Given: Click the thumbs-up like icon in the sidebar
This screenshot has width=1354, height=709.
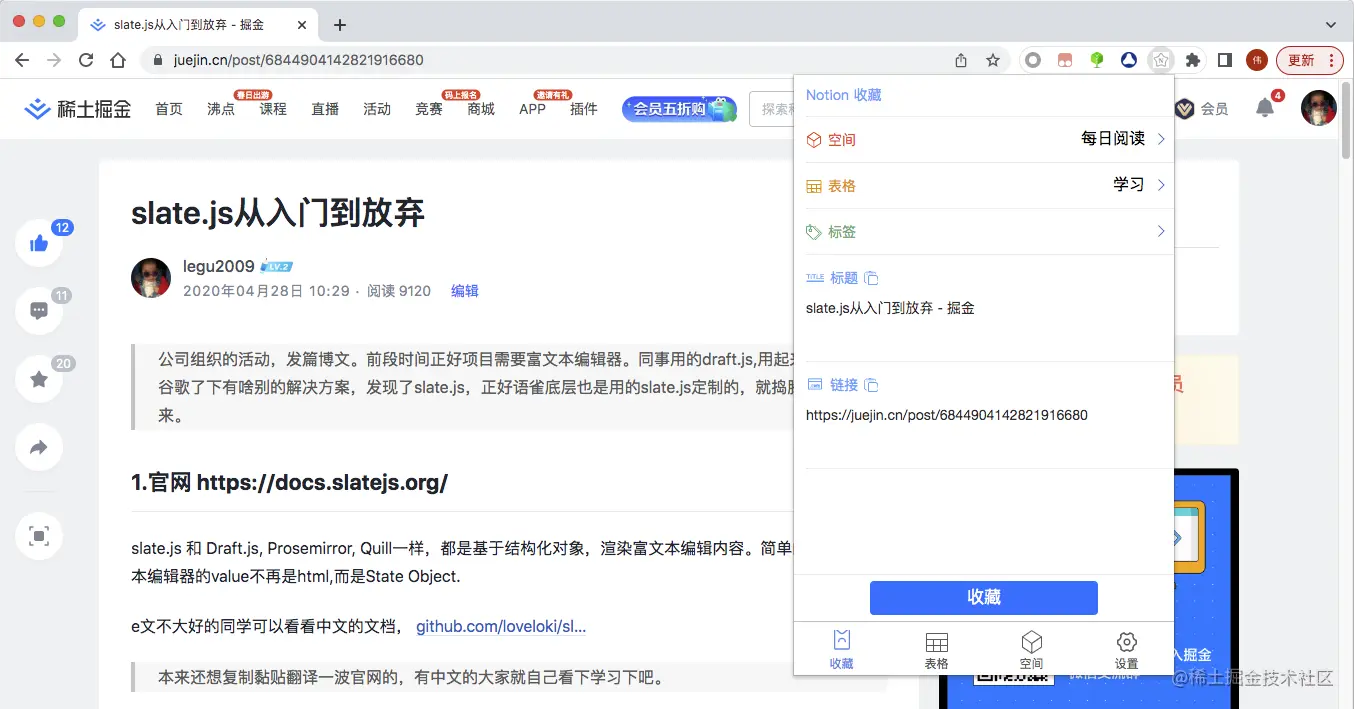Looking at the screenshot, I should coord(38,243).
